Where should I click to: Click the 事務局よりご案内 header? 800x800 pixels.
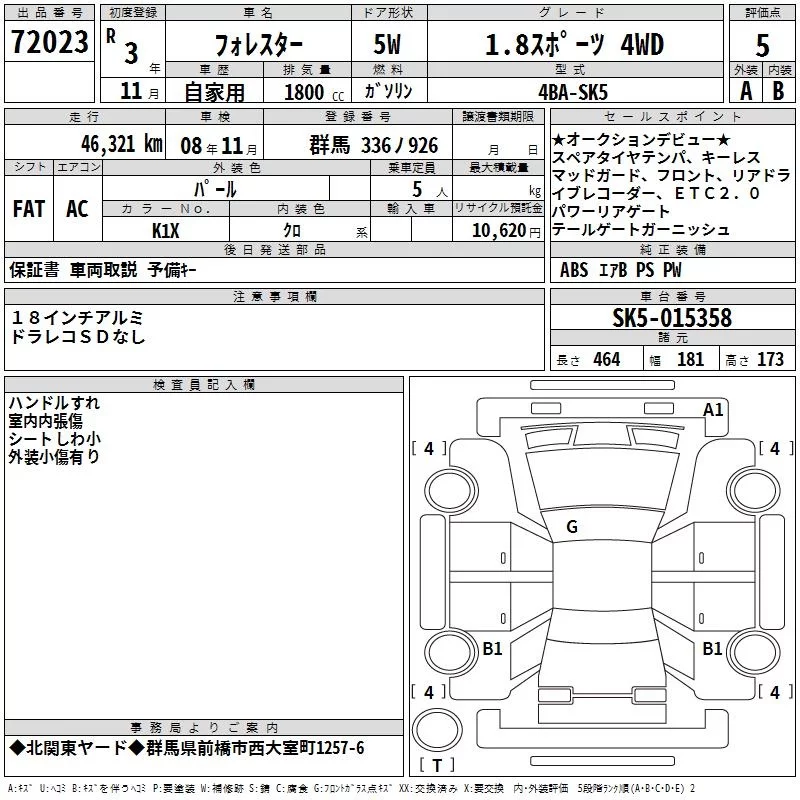point(204,728)
